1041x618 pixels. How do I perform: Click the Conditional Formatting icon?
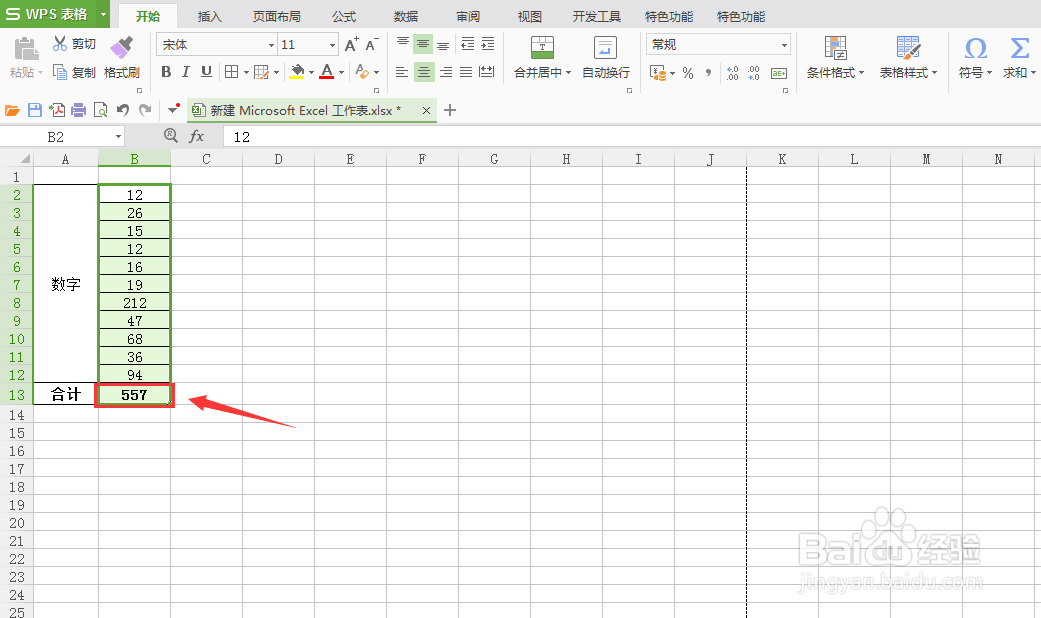point(835,48)
